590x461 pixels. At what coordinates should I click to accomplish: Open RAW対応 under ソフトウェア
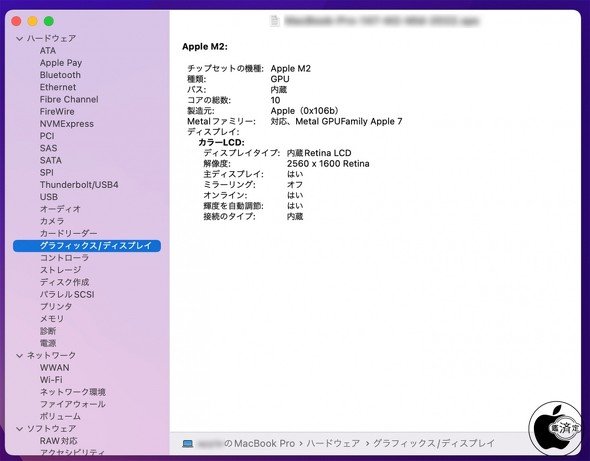59,441
